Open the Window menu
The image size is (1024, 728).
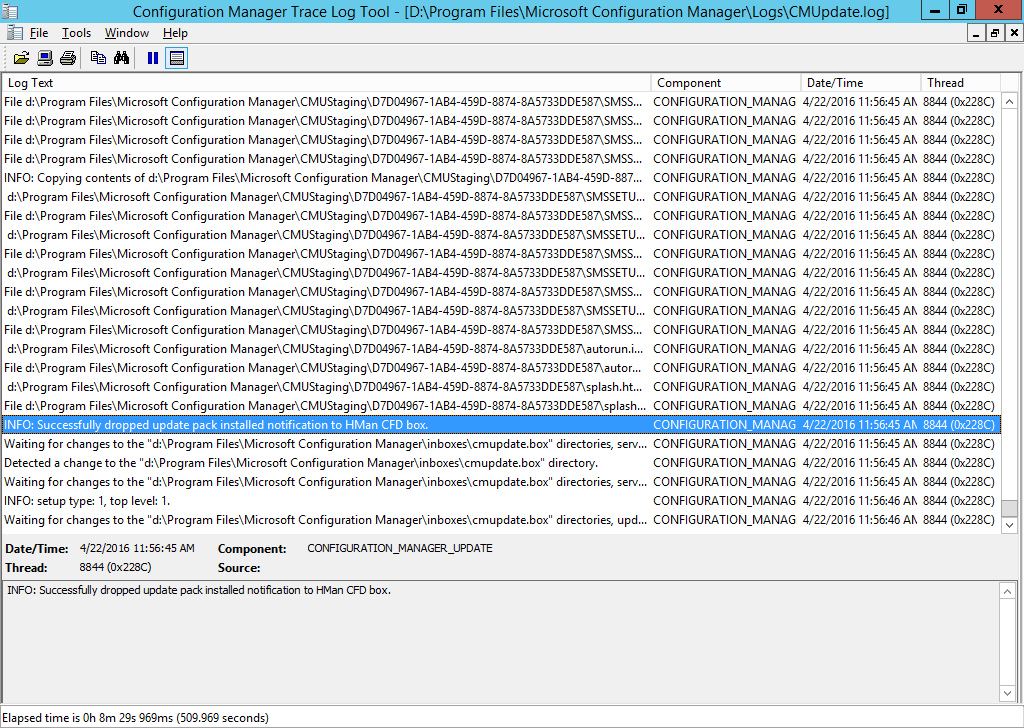127,33
